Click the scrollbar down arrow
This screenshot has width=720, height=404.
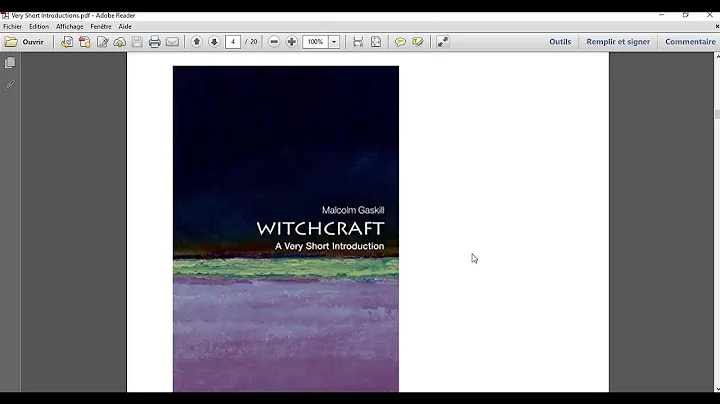point(717,389)
